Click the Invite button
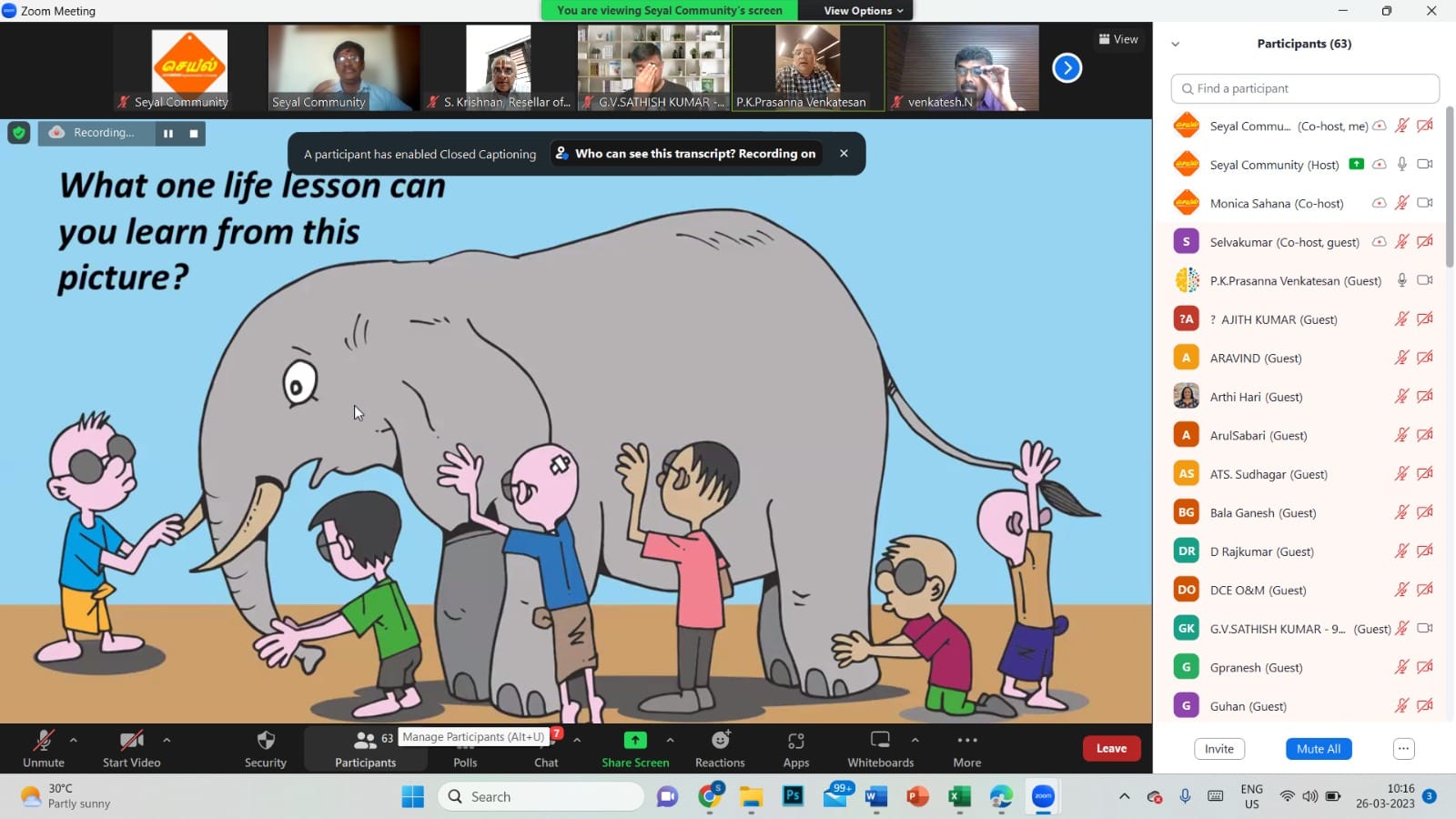The width and height of the screenshot is (1456, 819). click(1218, 749)
